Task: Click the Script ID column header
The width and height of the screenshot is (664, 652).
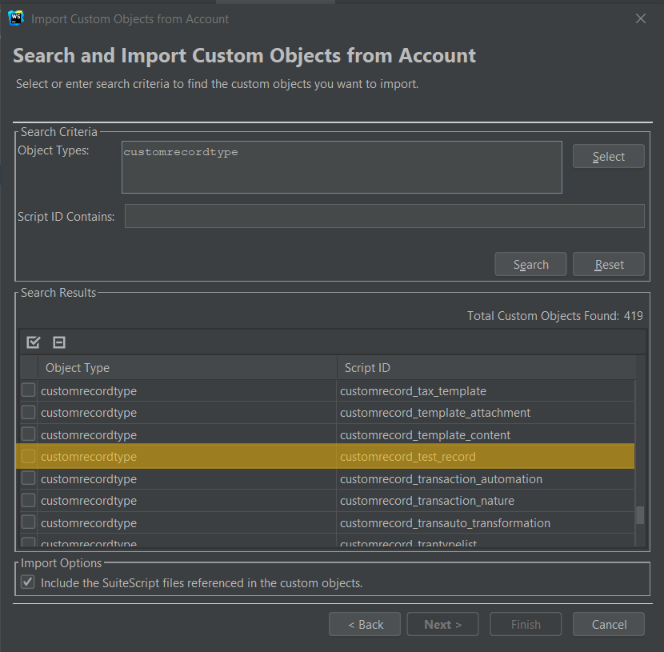Action: pyautogui.click(x=486, y=367)
